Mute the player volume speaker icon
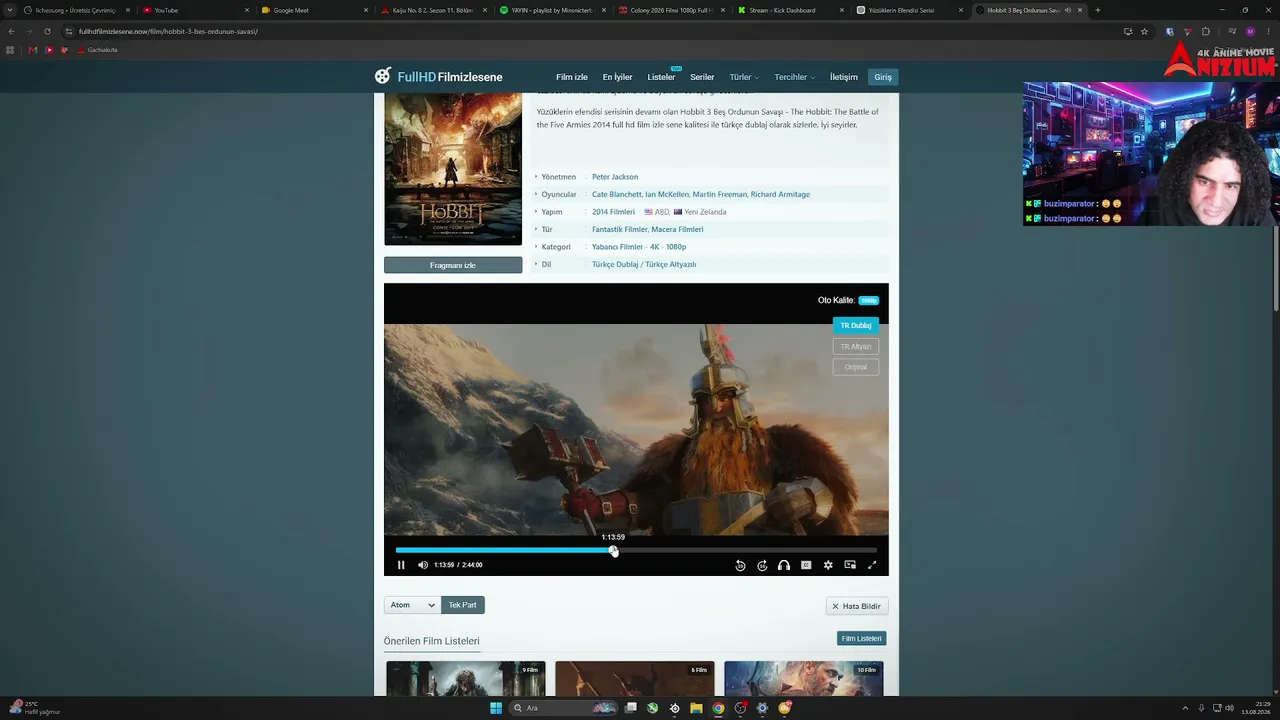The width and height of the screenshot is (1280, 720). [x=423, y=565]
